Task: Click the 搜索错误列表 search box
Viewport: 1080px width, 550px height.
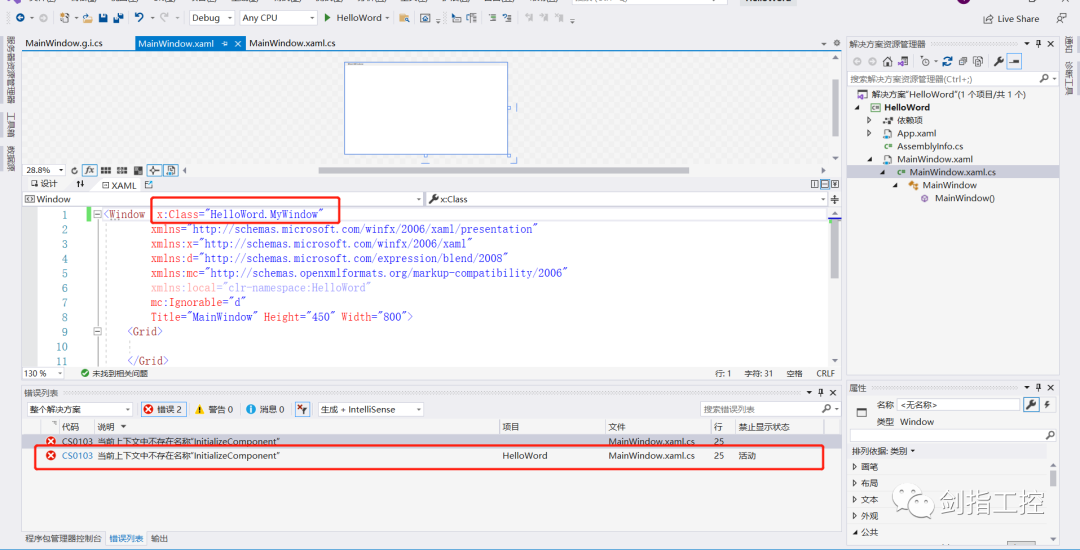Action: pos(761,409)
